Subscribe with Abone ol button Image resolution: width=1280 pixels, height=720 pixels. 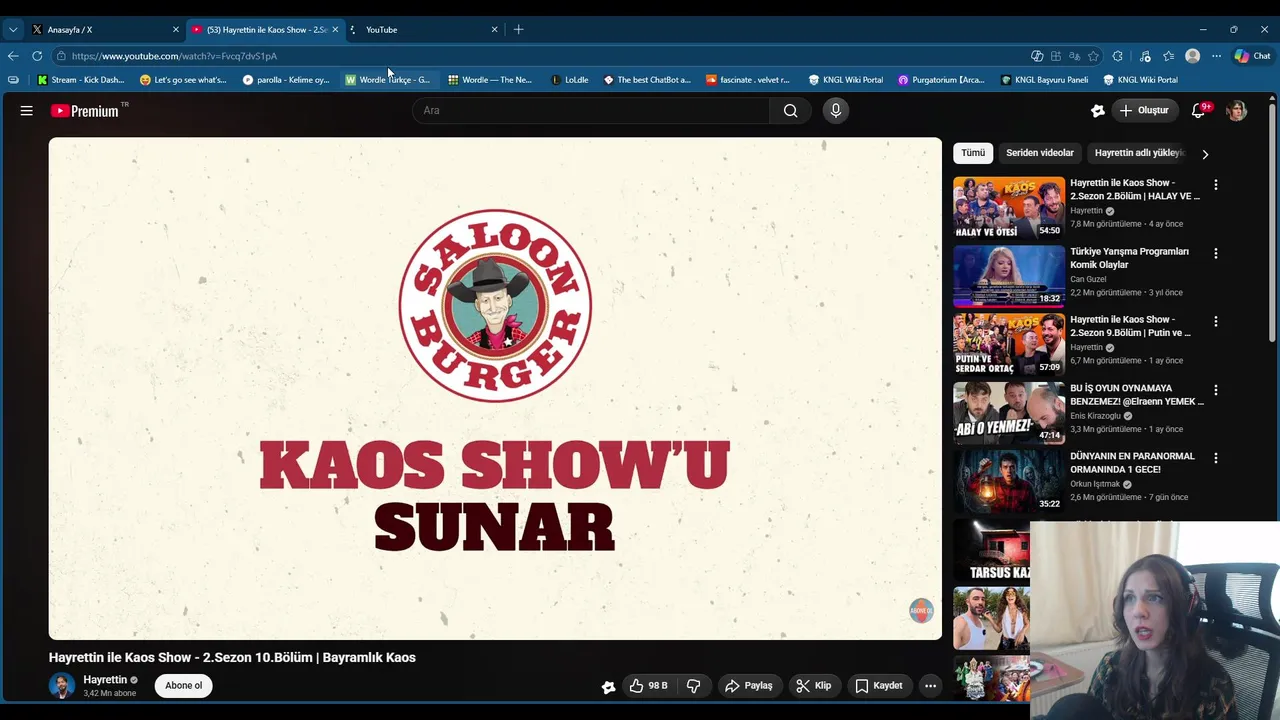coord(183,686)
